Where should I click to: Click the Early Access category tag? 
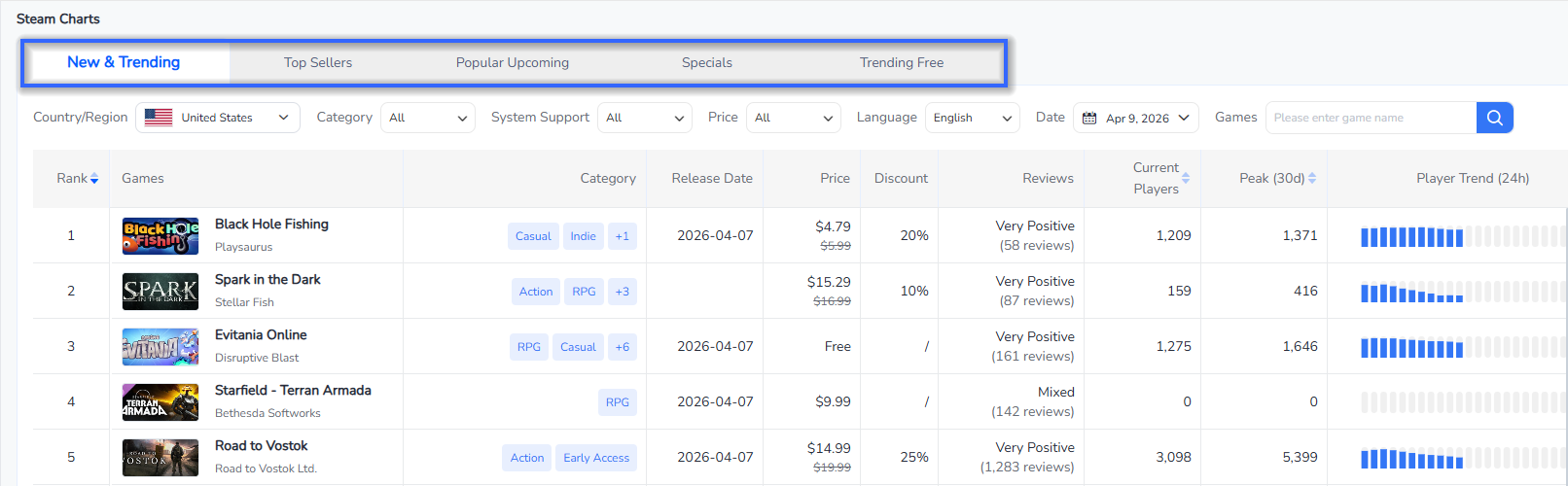(596, 458)
